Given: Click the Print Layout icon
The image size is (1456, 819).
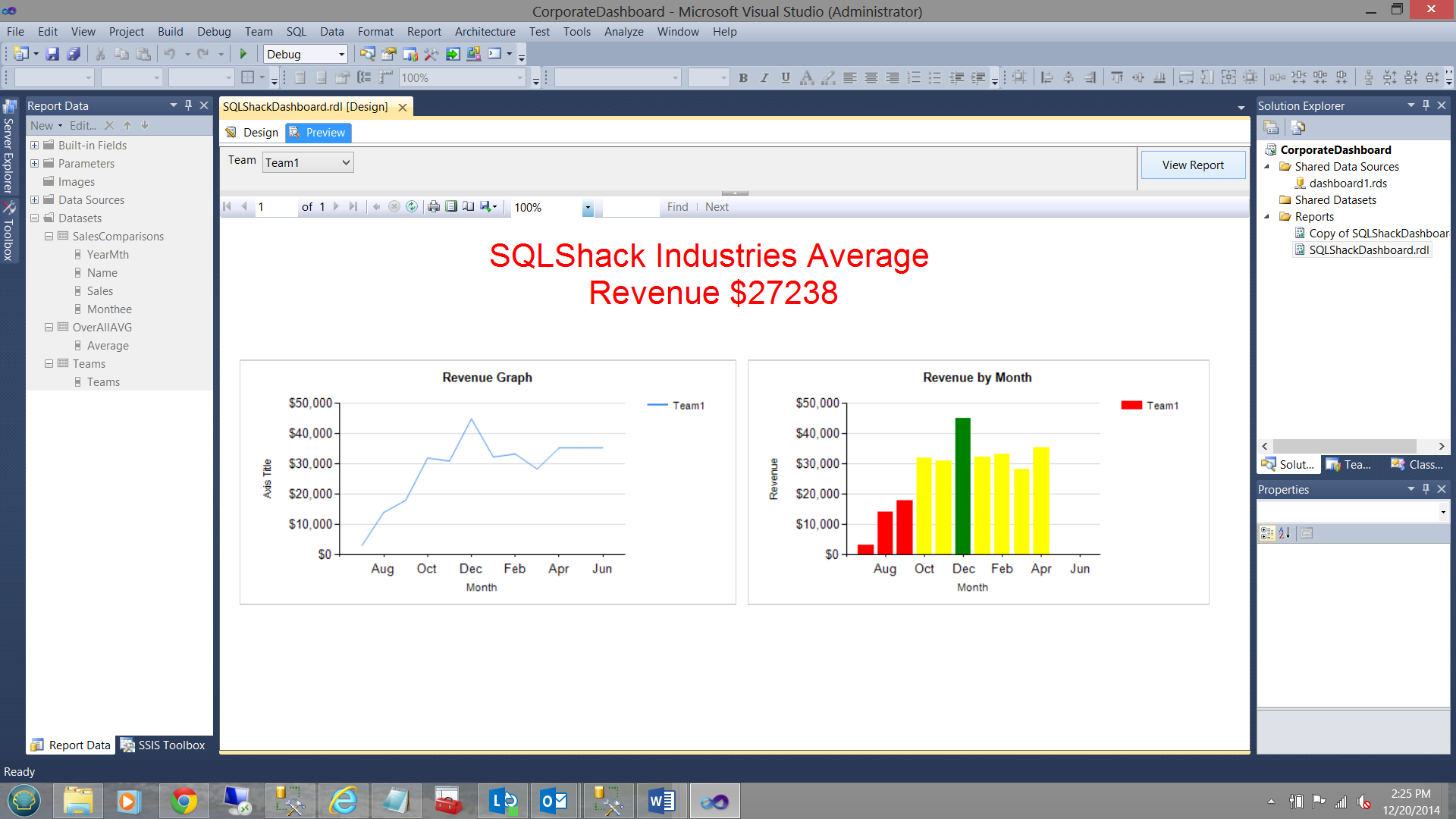Looking at the screenshot, I should tap(451, 206).
